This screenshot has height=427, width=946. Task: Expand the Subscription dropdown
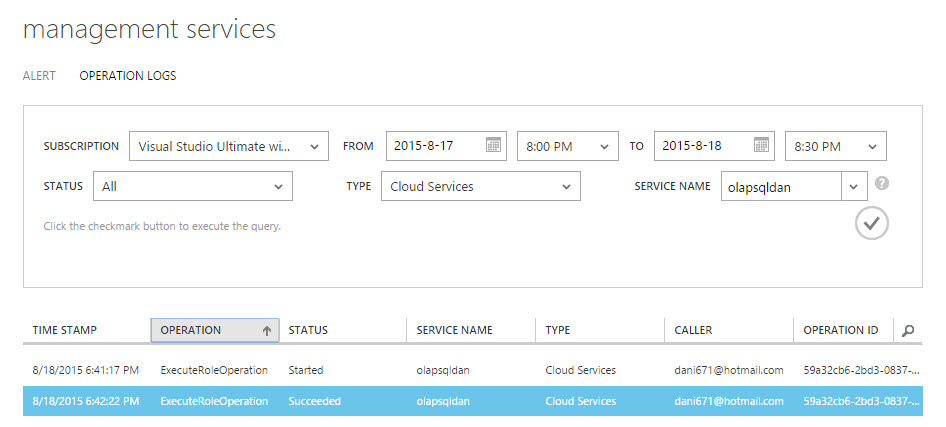click(314, 146)
